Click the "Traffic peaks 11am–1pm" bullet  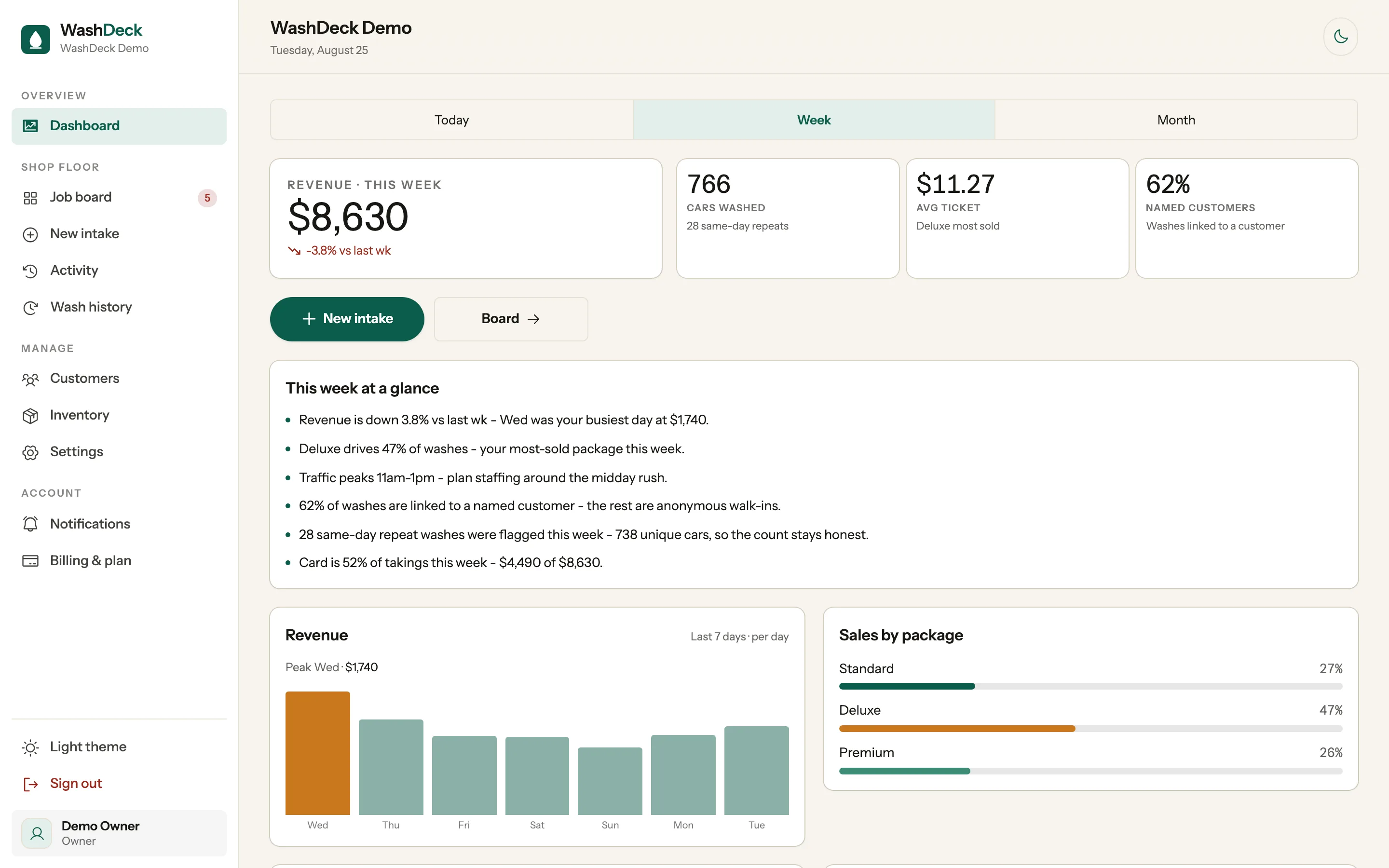point(483,477)
